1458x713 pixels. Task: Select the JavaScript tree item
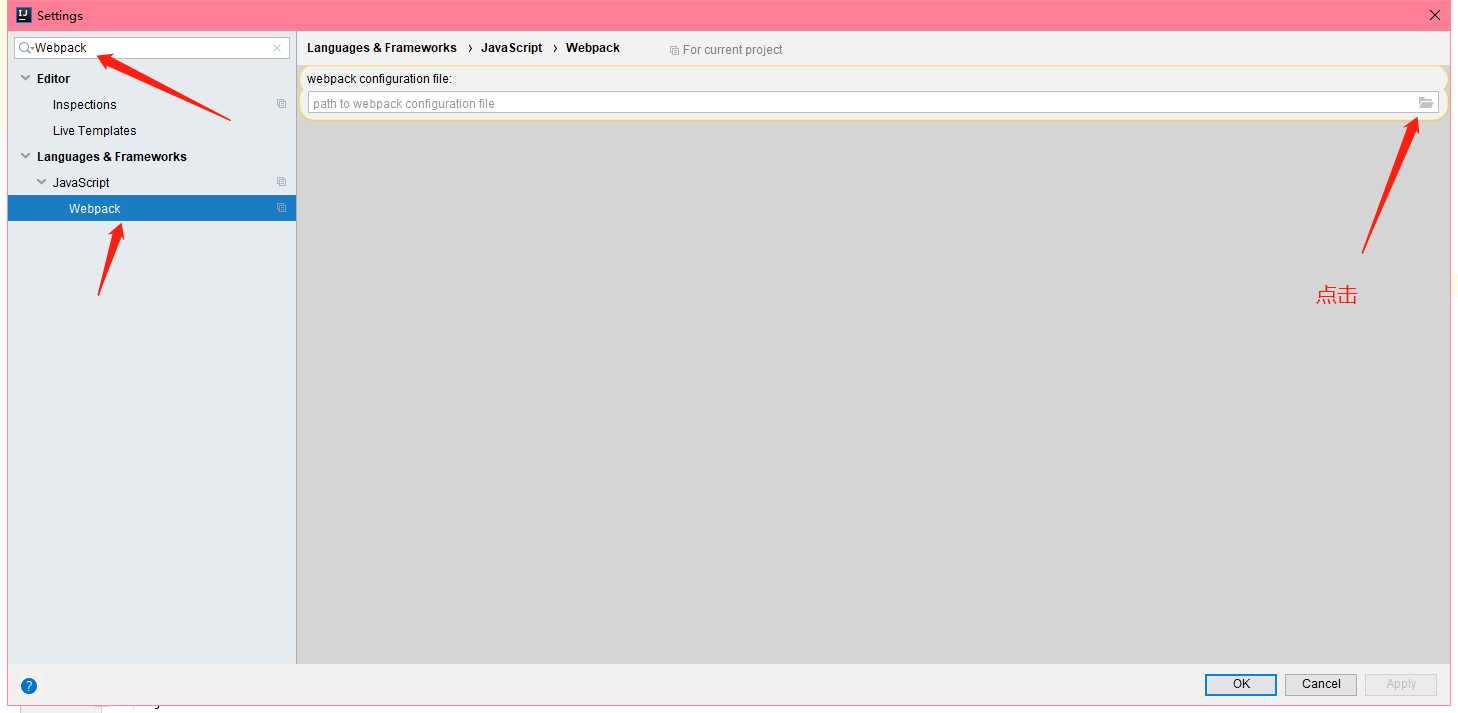pos(81,182)
